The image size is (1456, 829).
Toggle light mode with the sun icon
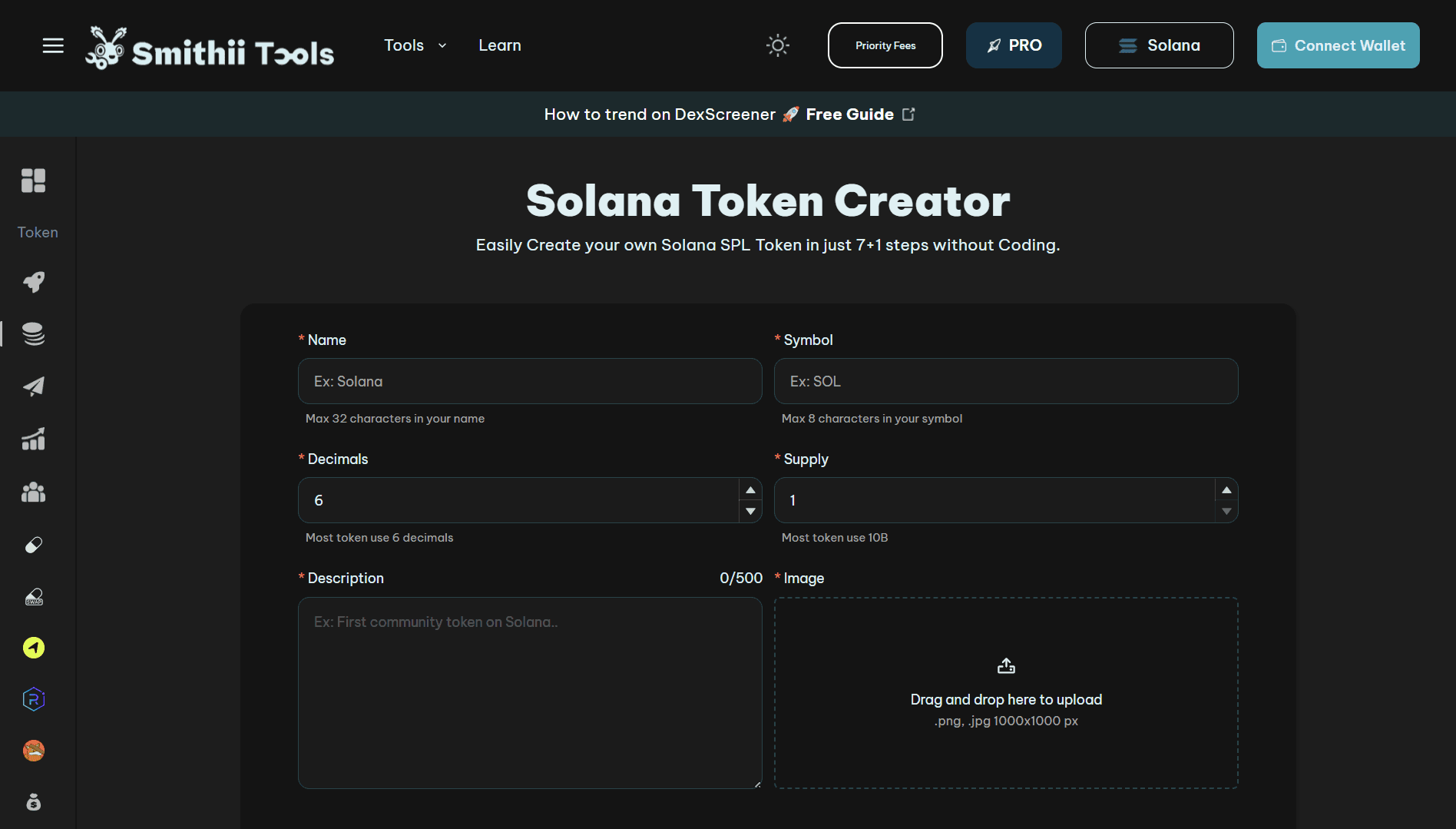(x=777, y=45)
